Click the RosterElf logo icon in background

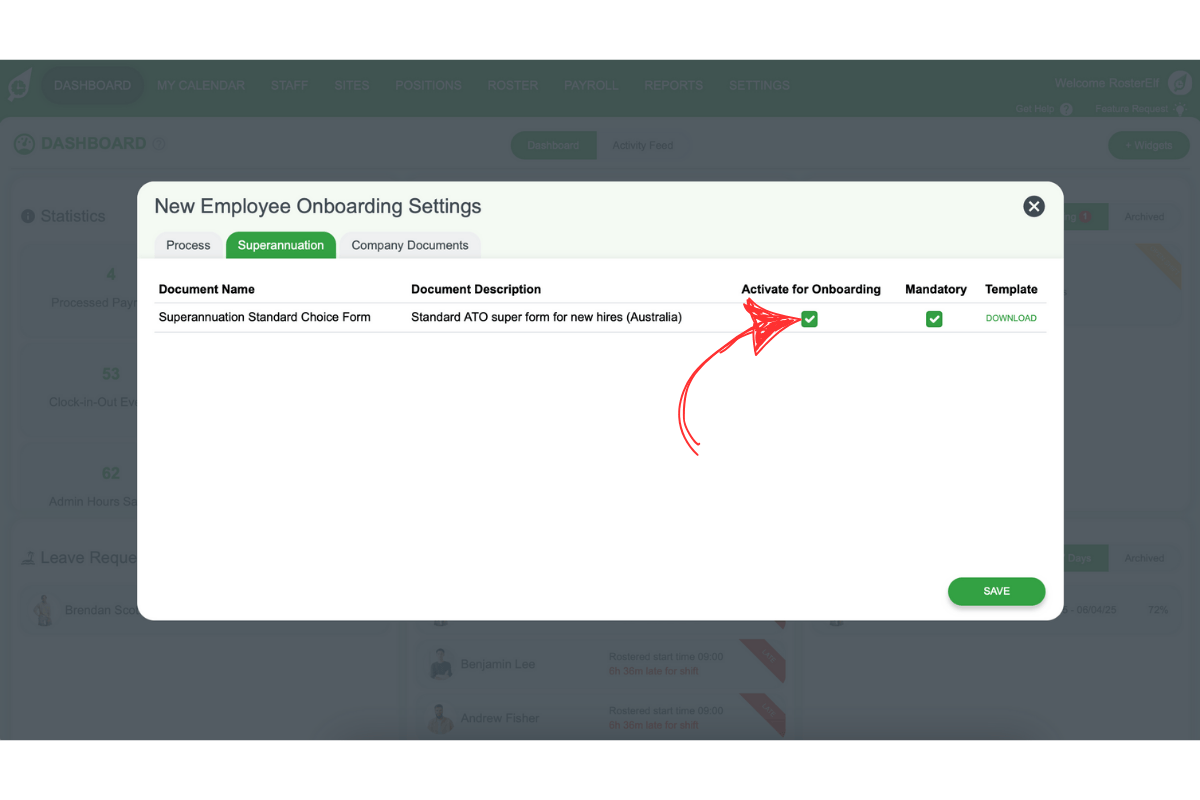(x=18, y=85)
